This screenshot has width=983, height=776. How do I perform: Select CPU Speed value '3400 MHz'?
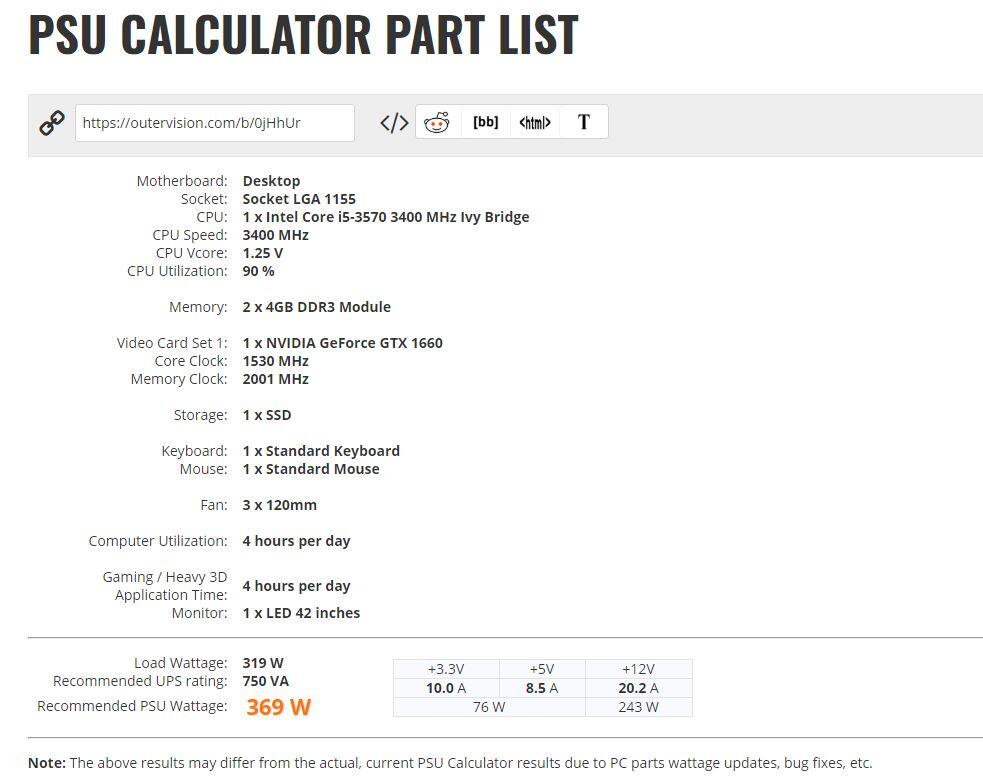276,235
